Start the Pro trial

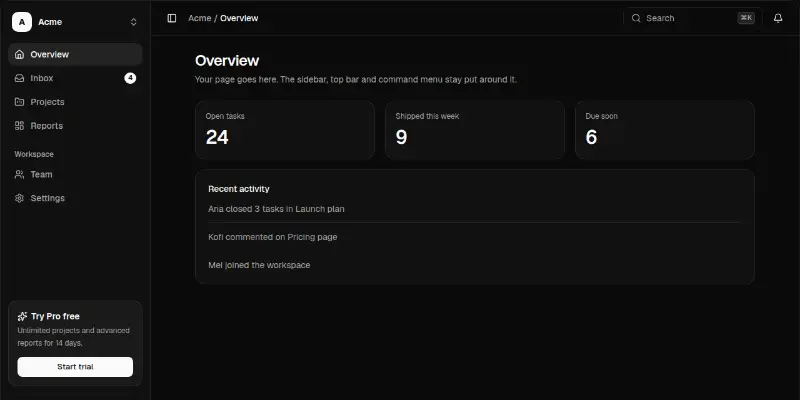(x=75, y=367)
